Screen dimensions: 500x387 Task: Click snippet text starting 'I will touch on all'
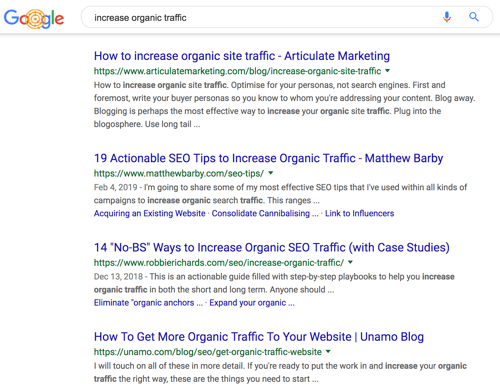tap(280, 372)
